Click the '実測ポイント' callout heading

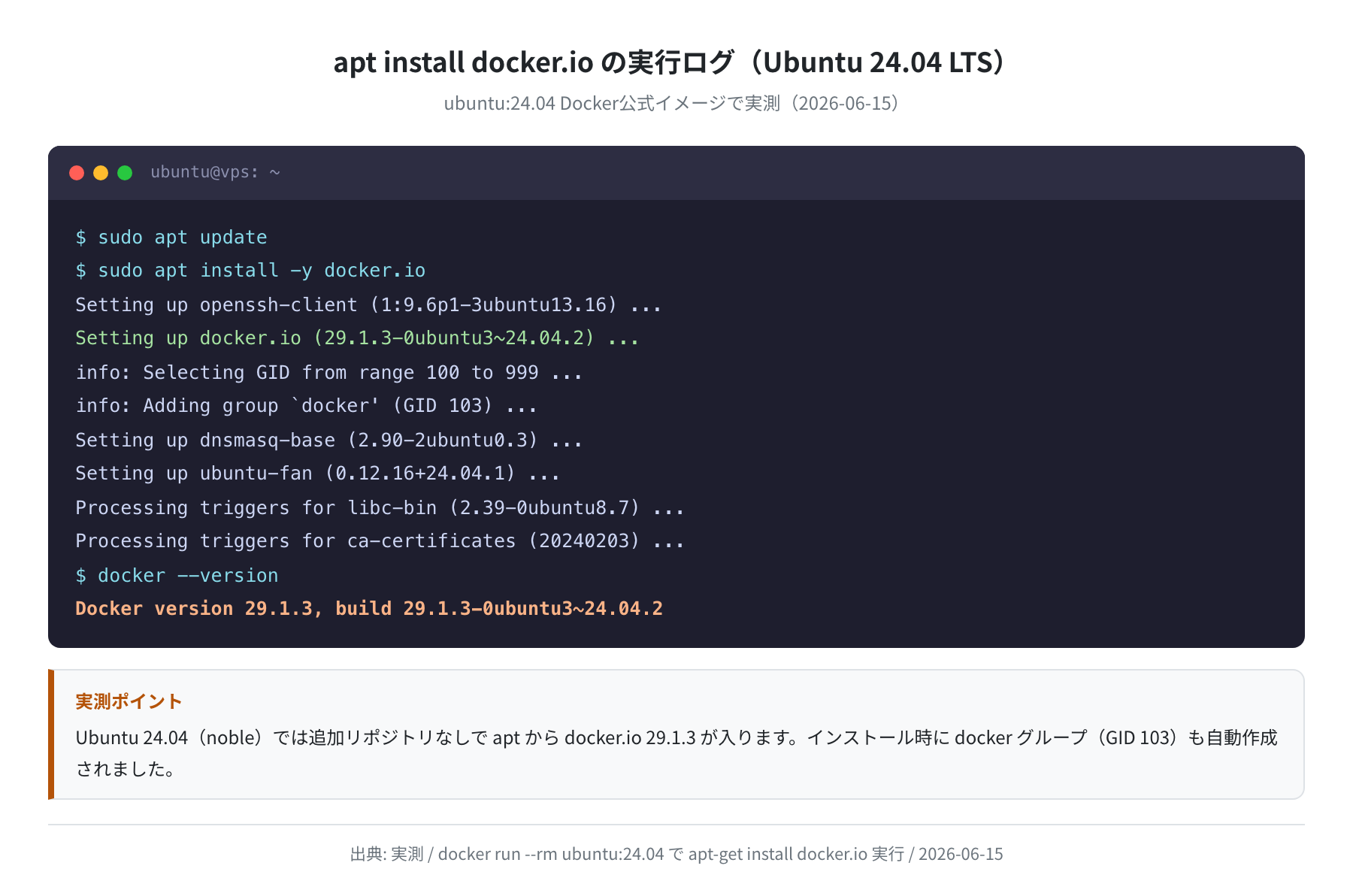tap(129, 701)
